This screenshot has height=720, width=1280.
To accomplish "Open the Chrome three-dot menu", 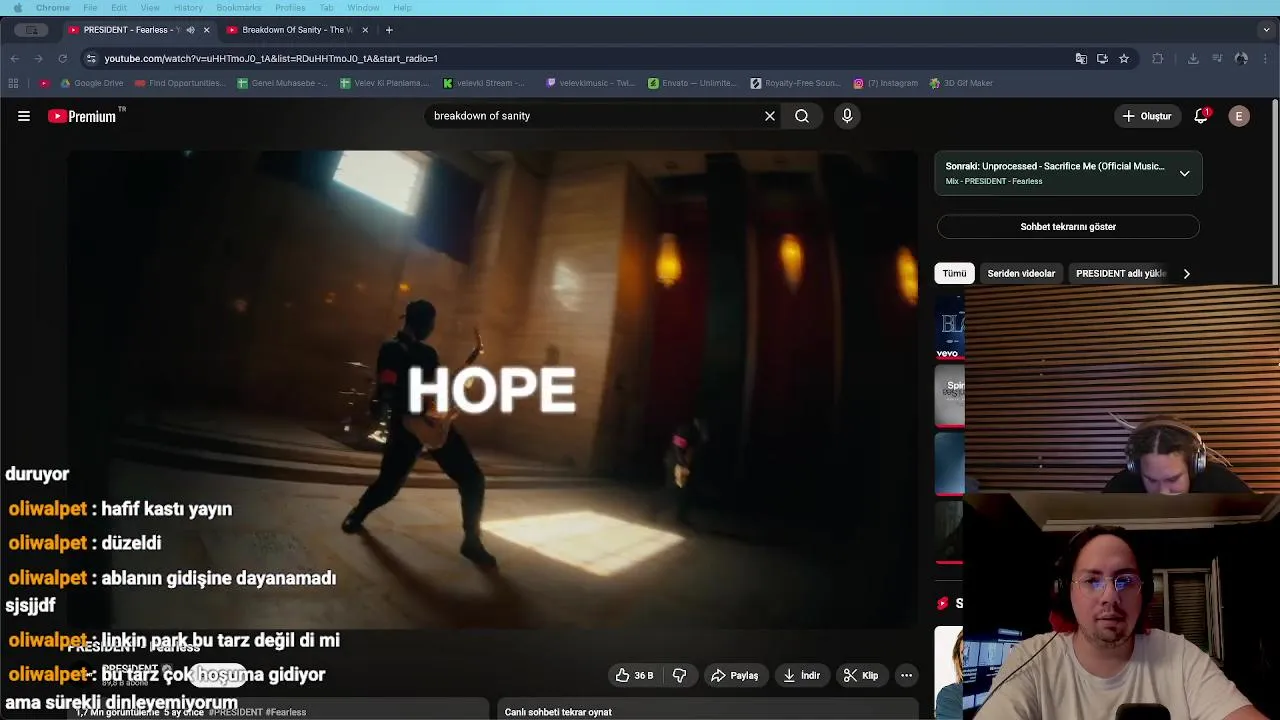I will coord(1266,59).
